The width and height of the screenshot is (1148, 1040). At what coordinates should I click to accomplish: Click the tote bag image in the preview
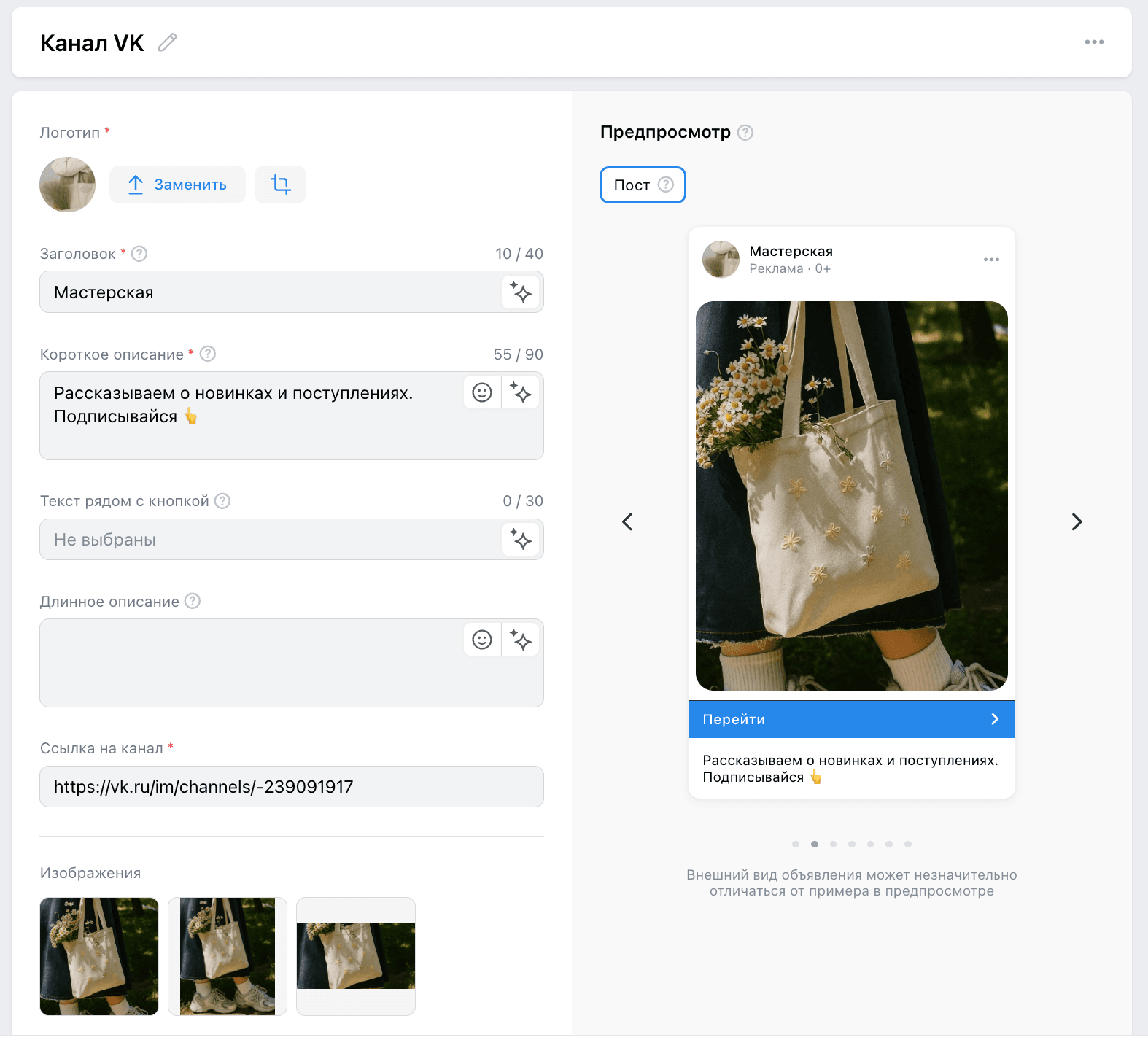coord(852,496)
